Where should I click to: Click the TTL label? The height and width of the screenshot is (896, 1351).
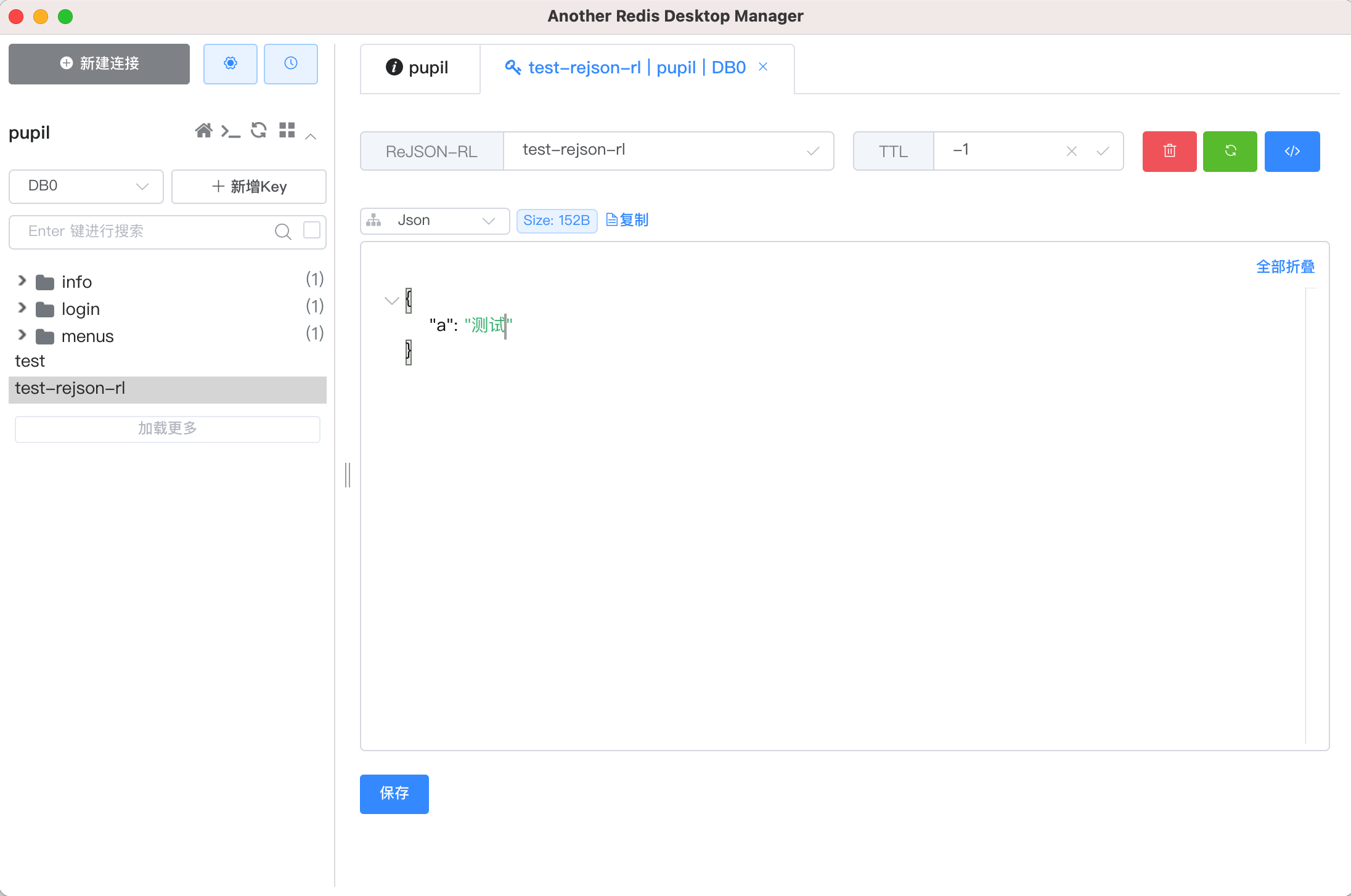[x=893, y=152]
